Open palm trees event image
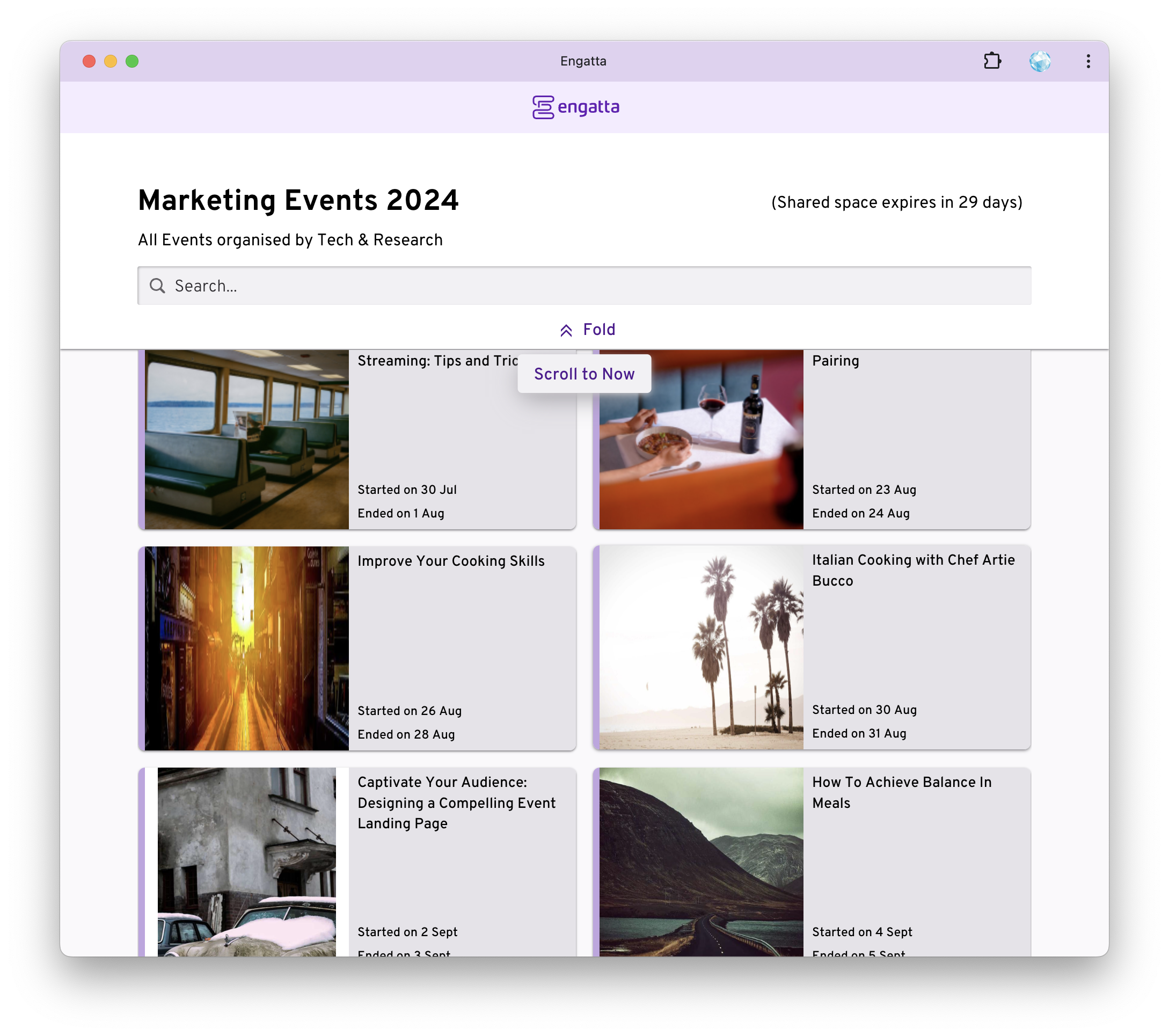This screenshot has width=1169, height=1036. click(x=701, y=647)
